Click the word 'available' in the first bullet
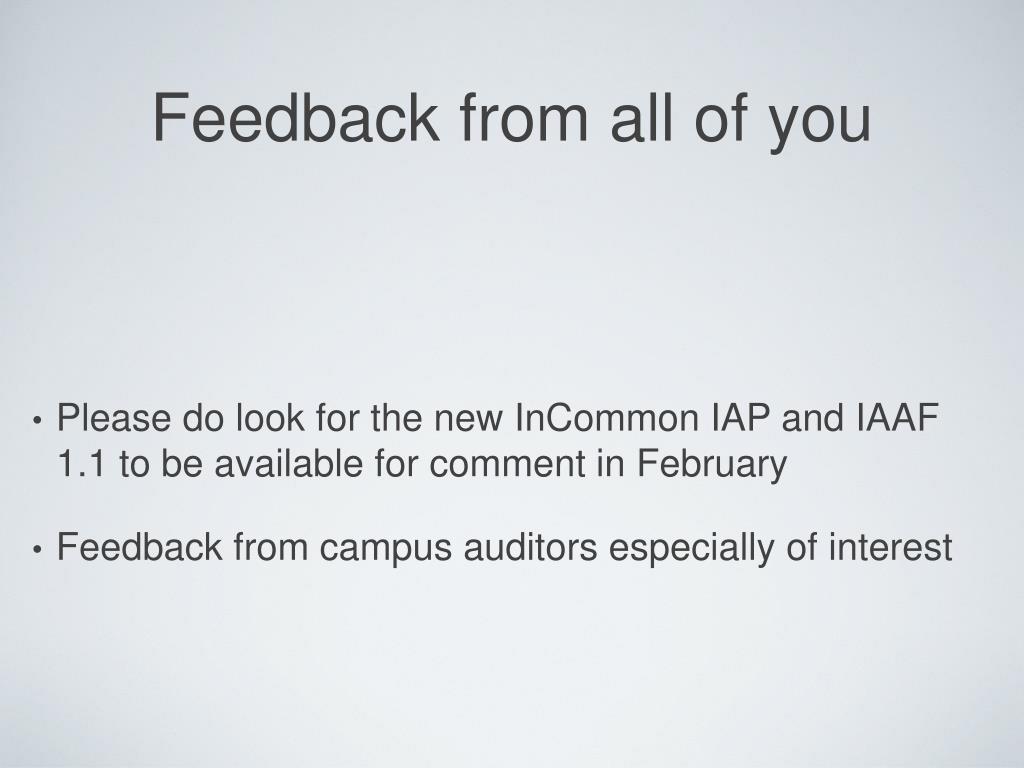The image size is (1024, 768). [x=288, y=464]
